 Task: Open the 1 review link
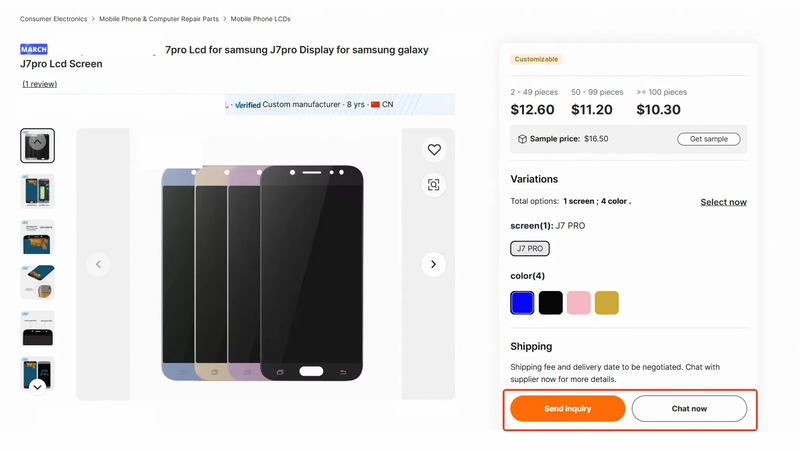40,84
